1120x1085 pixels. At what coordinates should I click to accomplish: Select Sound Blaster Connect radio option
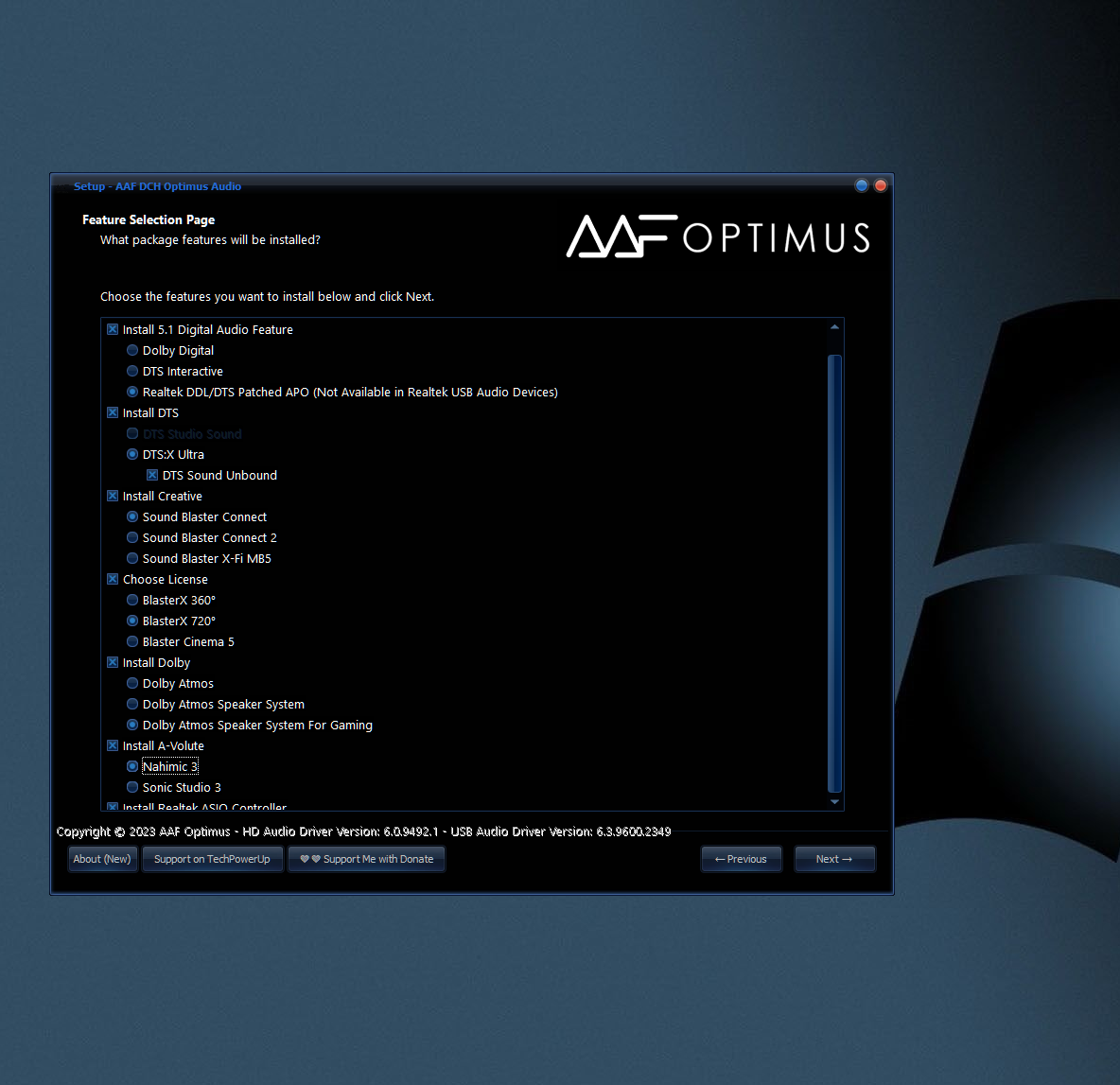tap(132, 516)
